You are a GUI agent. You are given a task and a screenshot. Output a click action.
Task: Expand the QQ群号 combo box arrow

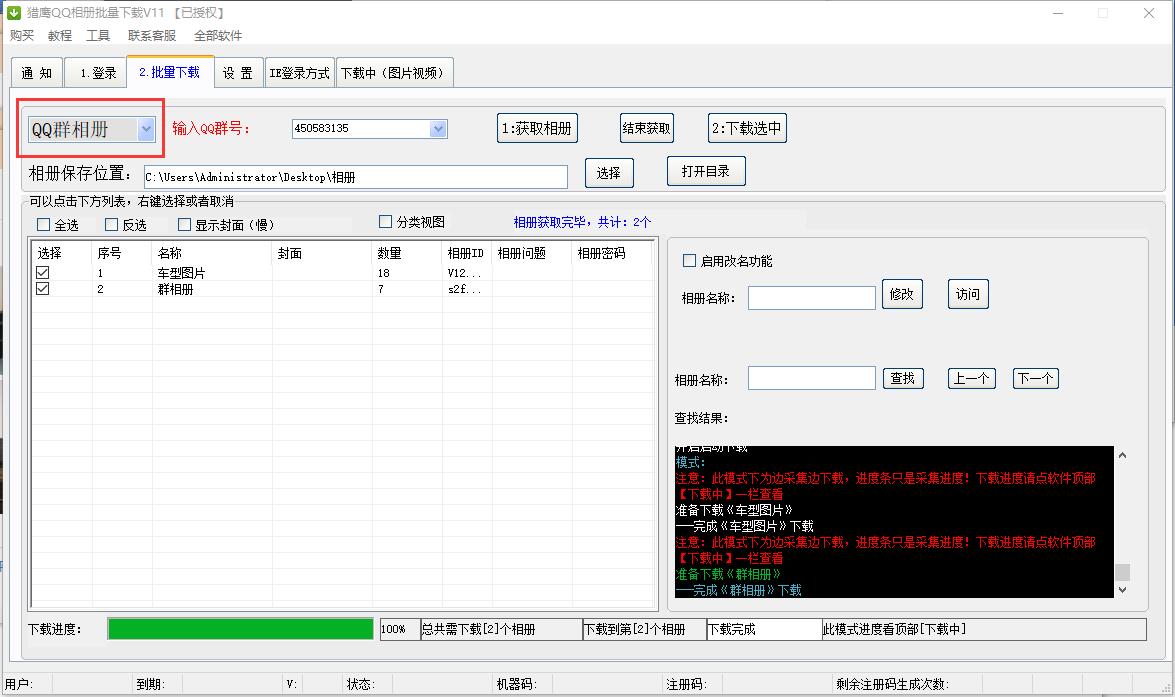[x=438, y=129]
